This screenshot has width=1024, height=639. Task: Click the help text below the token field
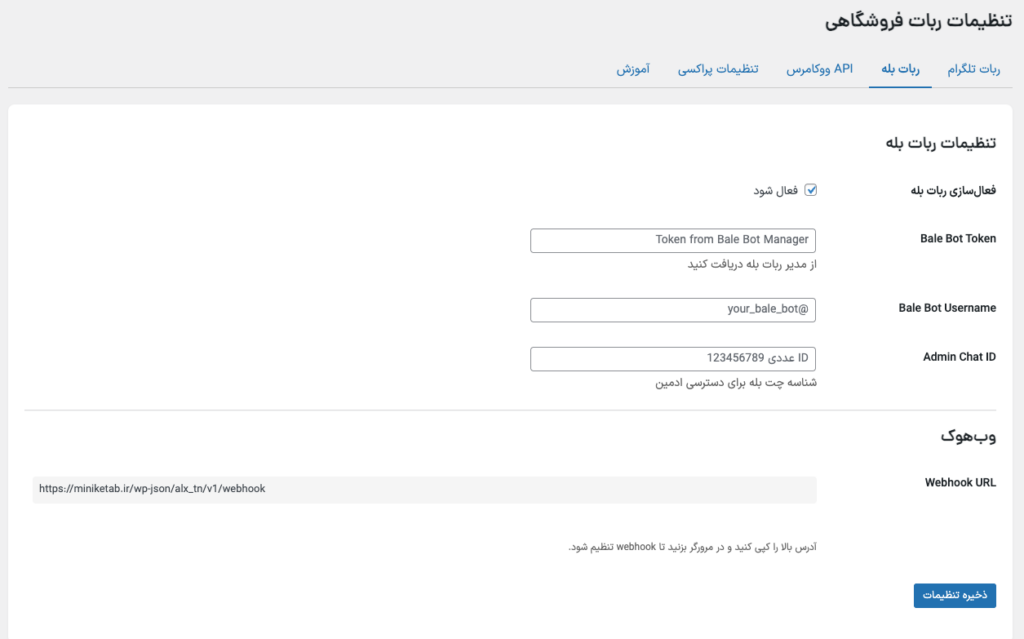coord(751,265)
